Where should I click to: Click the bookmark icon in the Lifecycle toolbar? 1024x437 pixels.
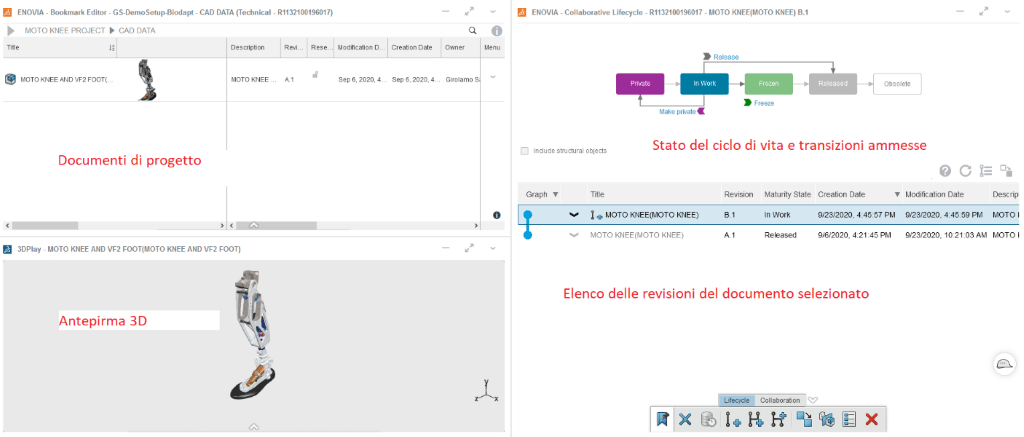click(x=663, y=419)
